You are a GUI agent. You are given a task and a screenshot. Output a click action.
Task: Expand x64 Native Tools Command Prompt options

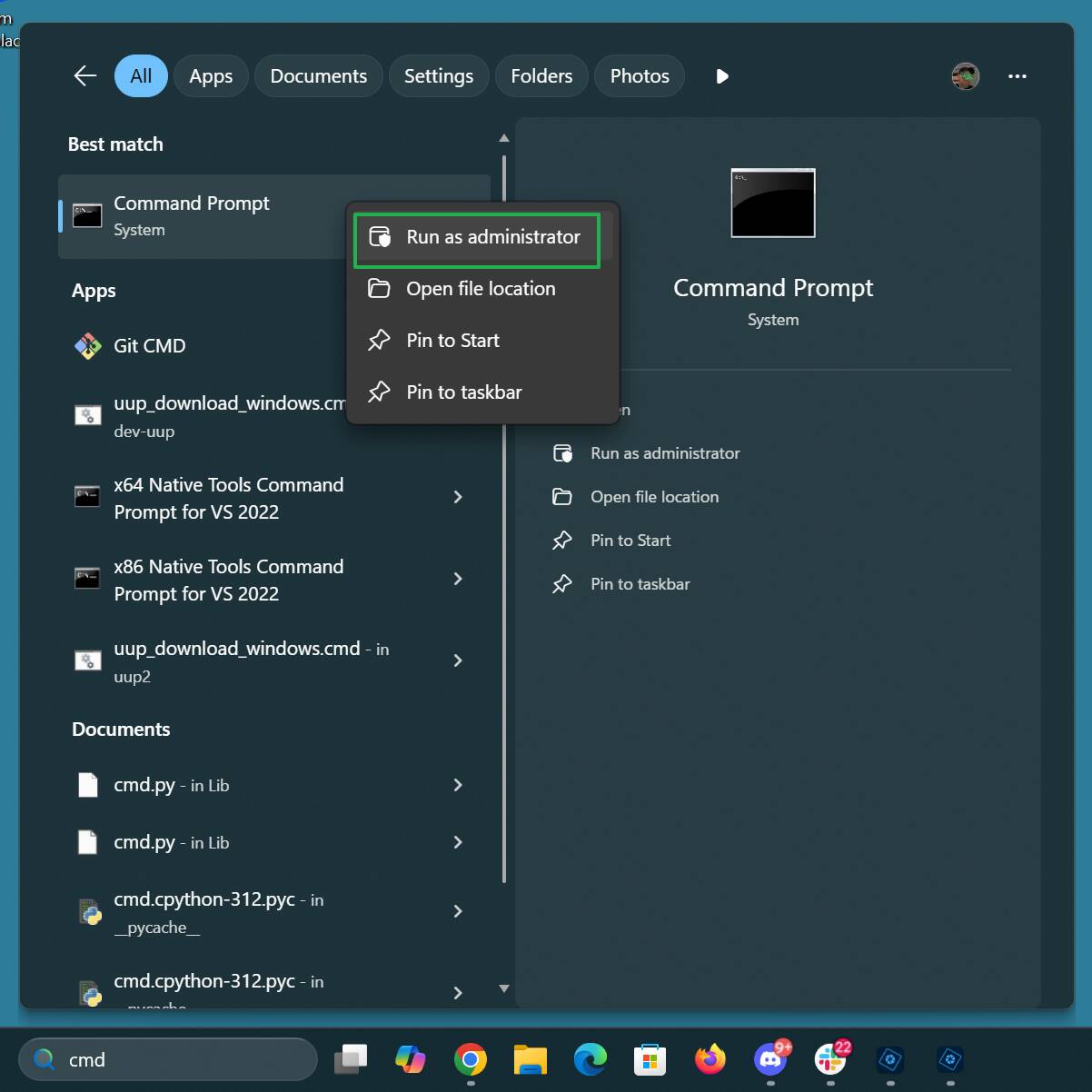[458, 497]
